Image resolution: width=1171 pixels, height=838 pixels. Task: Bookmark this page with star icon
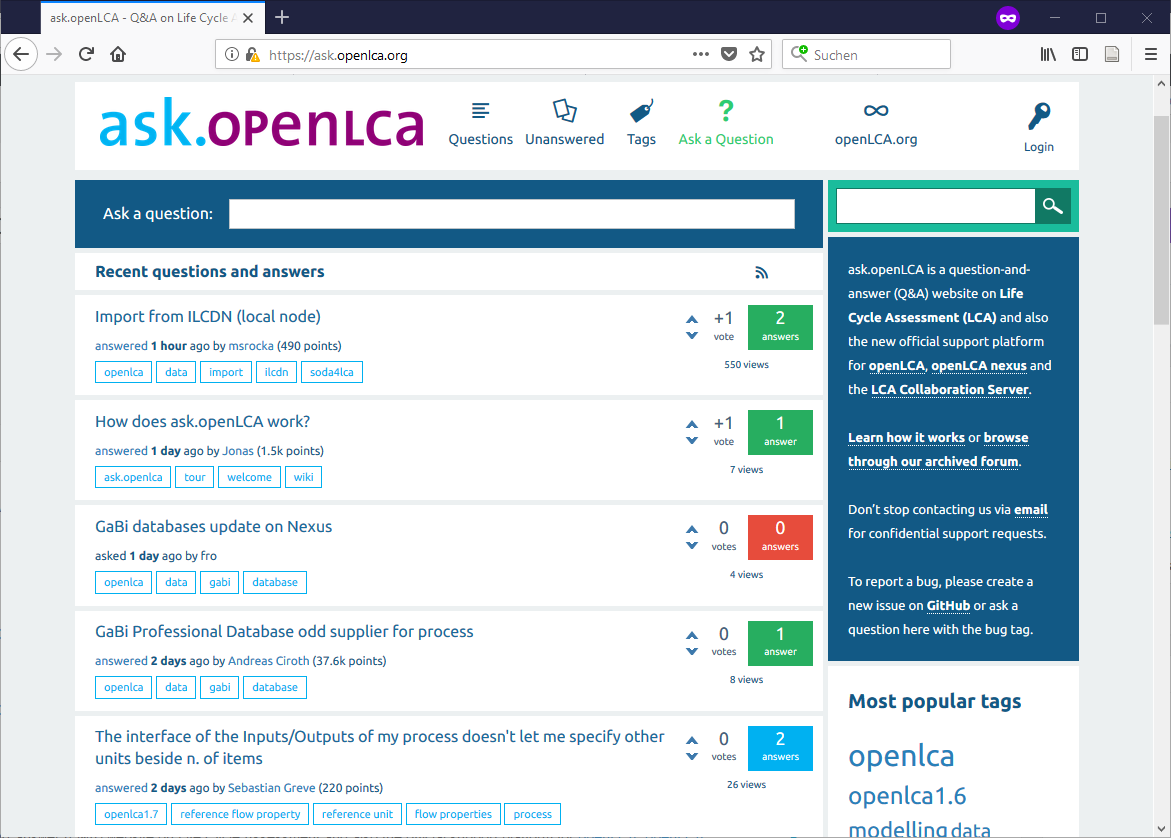757,55
